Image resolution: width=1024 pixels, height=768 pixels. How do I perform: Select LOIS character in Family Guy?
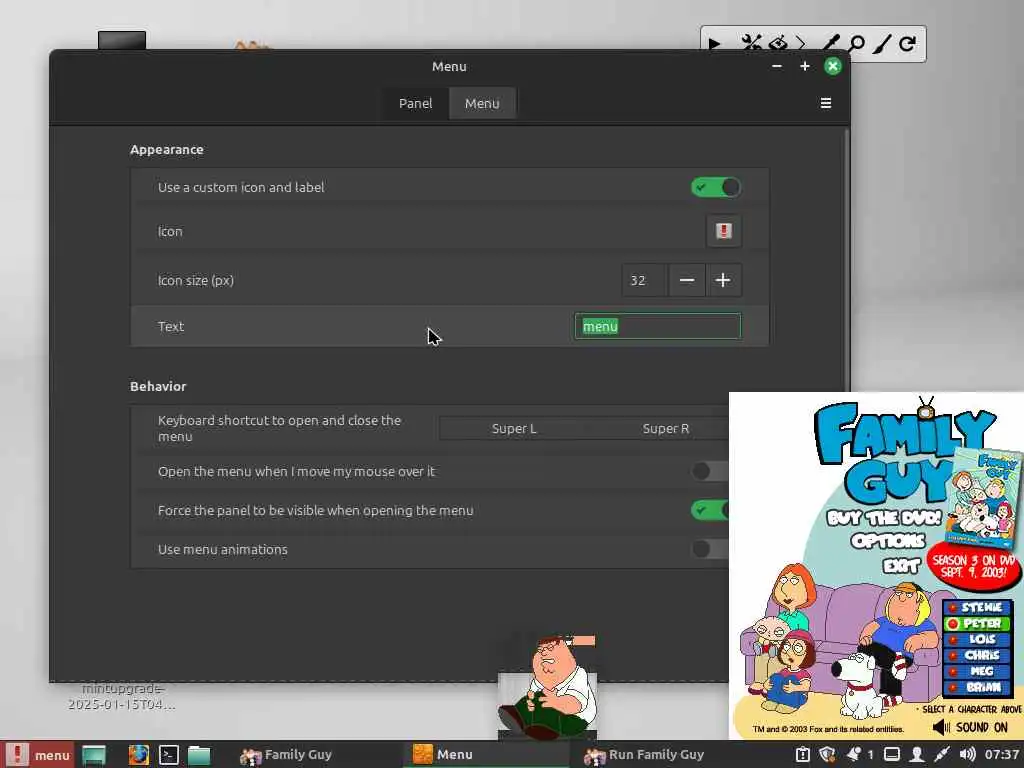point(977,639)
